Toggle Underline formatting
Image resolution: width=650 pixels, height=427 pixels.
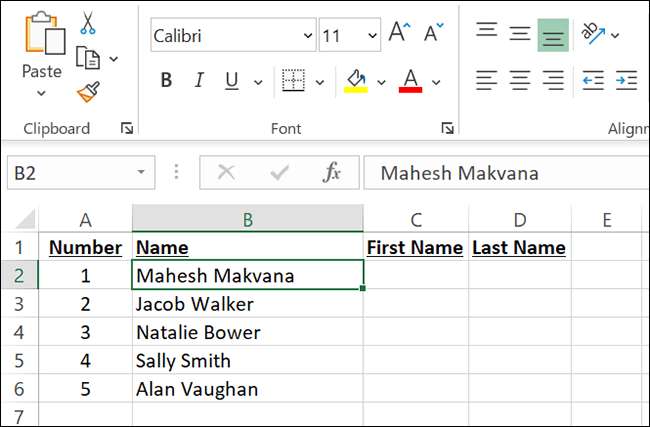[x=231, y=81]
